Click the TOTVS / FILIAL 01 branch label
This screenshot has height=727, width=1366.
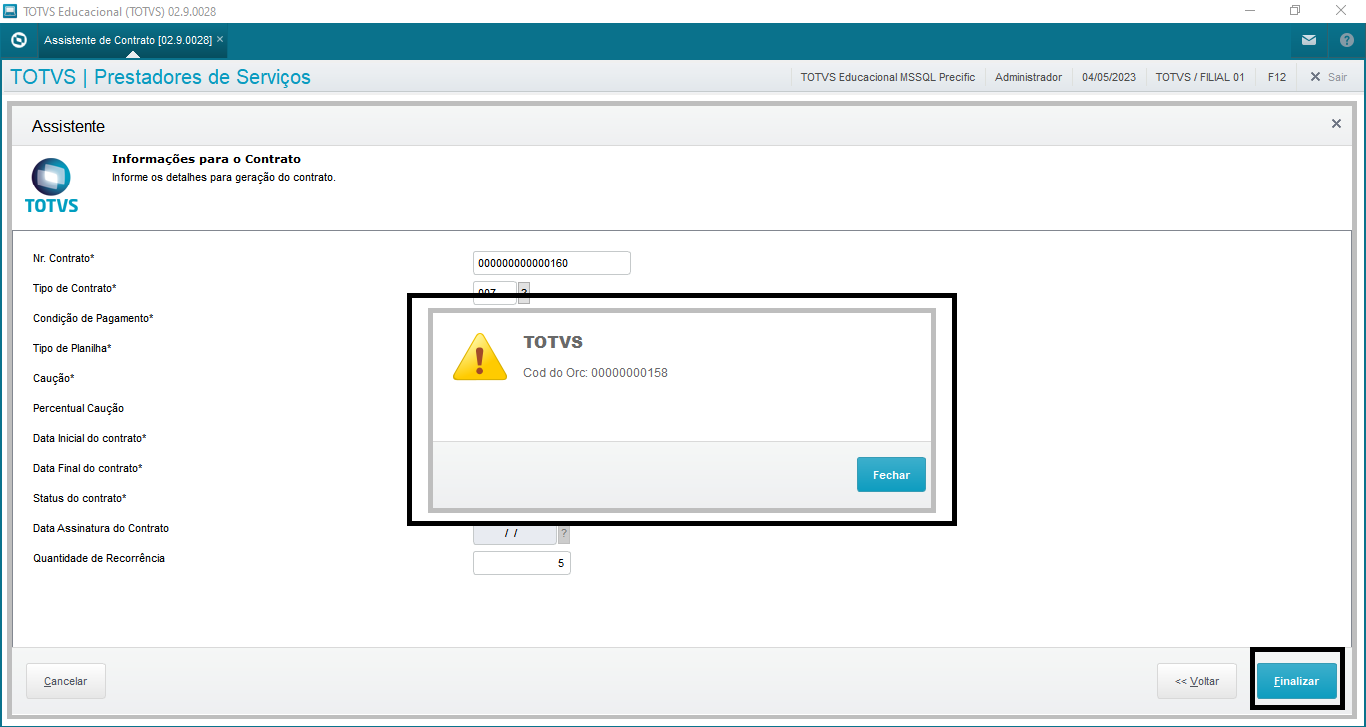(x=1200, y=77)
